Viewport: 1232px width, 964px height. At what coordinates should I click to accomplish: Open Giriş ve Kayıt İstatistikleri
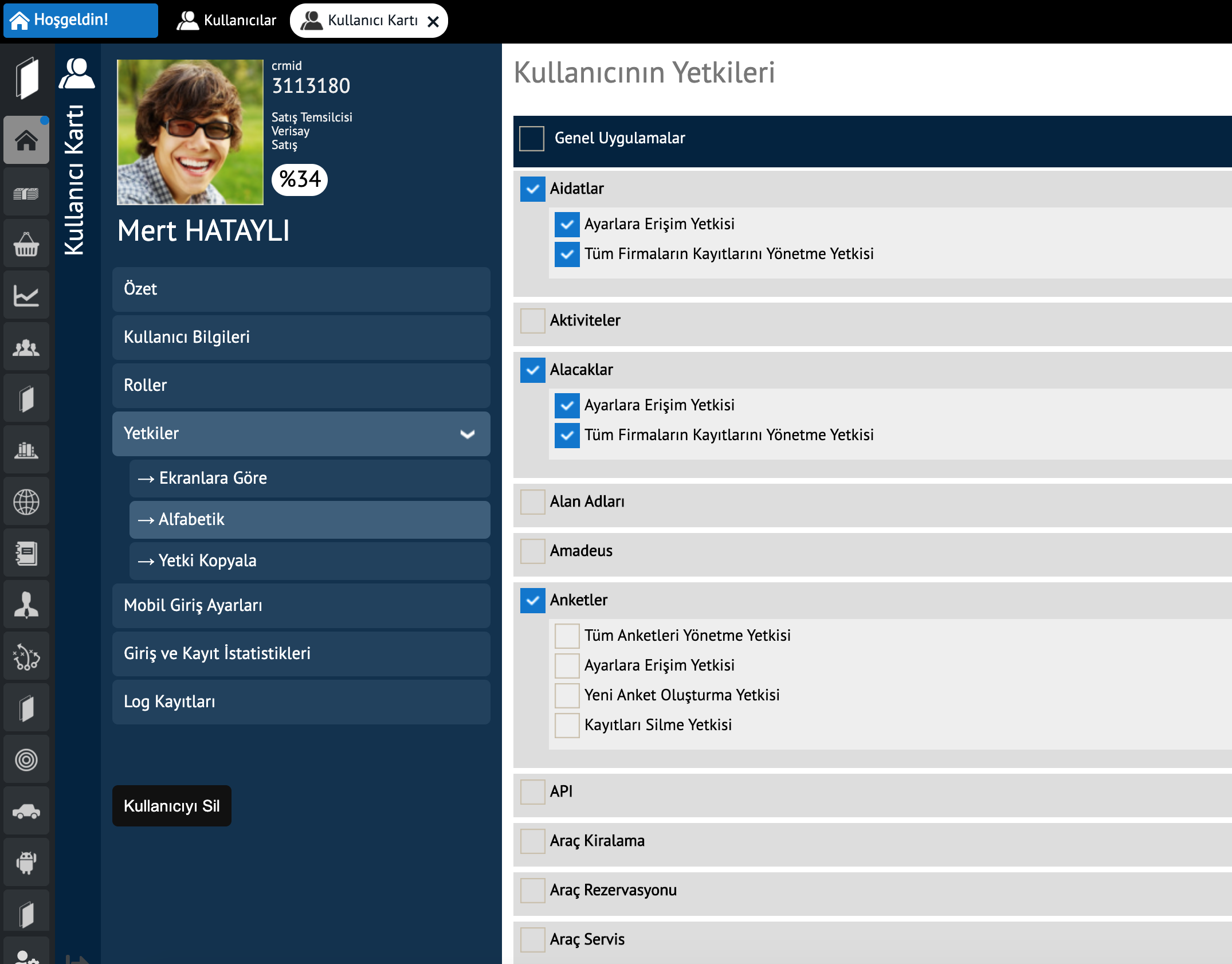[301, 653]
